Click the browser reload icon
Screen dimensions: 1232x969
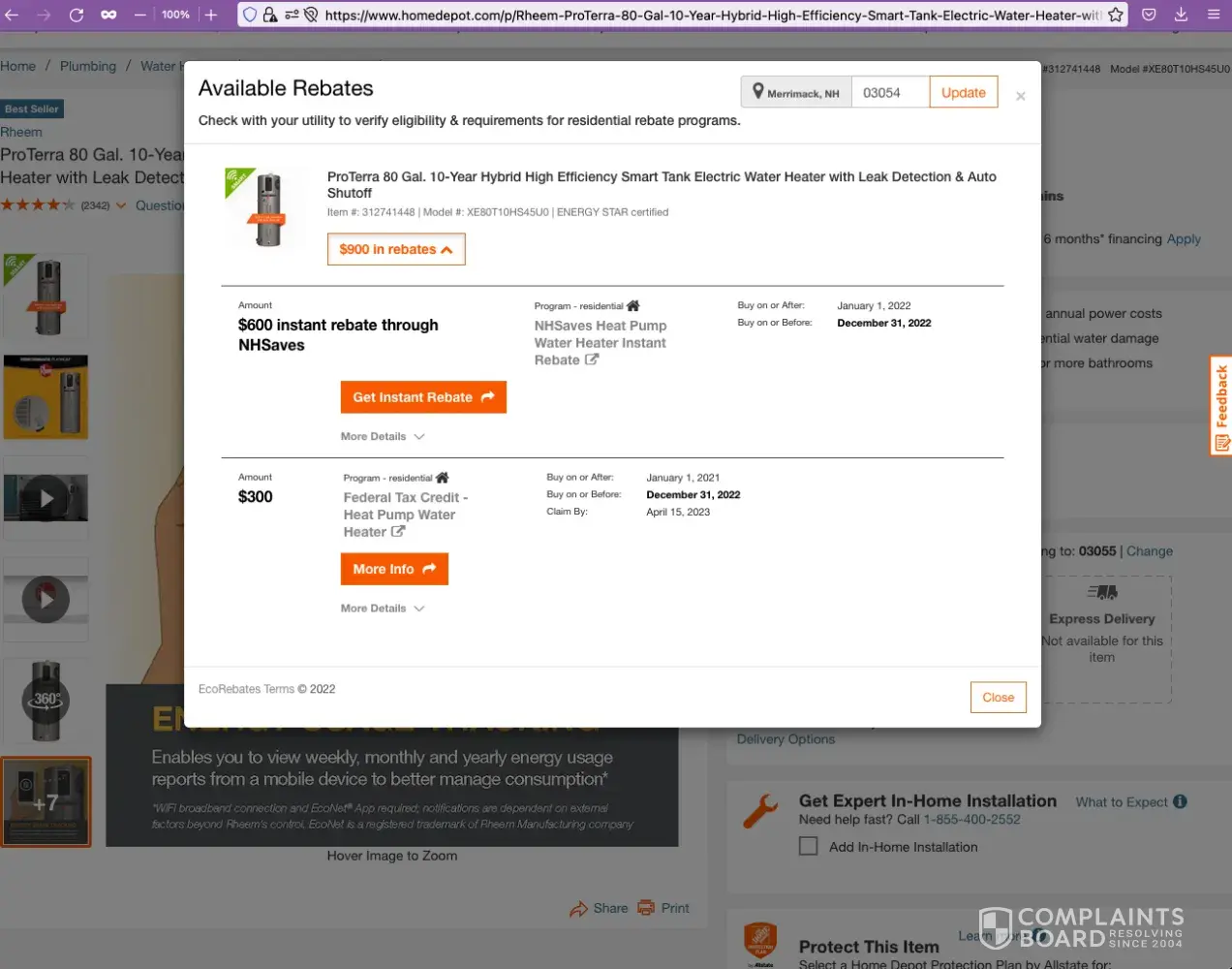(x=77, y=15)
